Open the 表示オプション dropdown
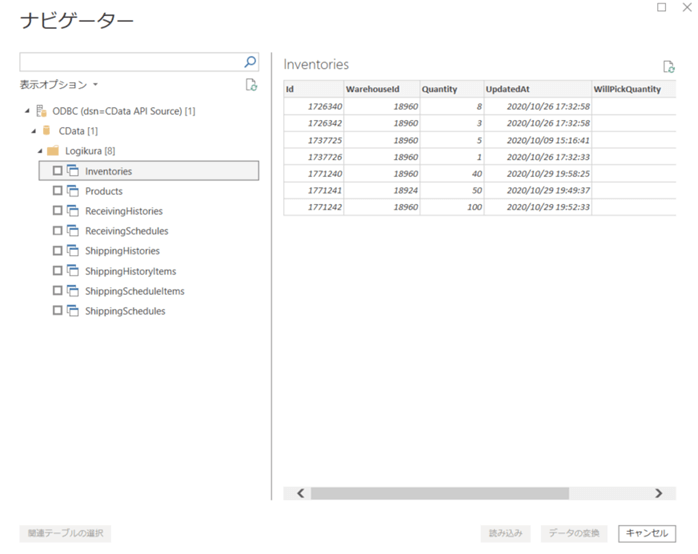This screenshot has width=698, height=554. point(59,85)
